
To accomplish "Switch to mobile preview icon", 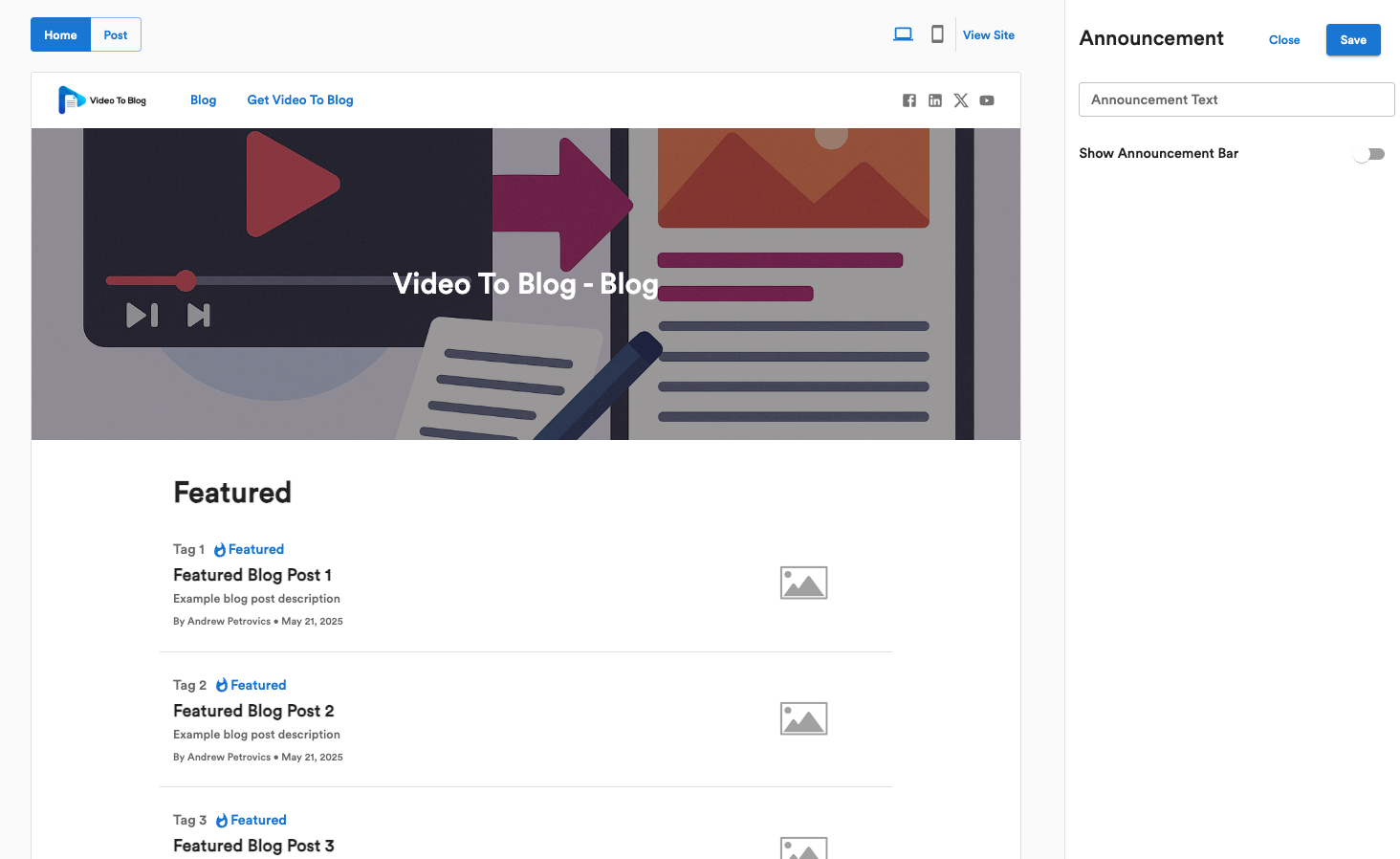I will [x=937, y=34].
